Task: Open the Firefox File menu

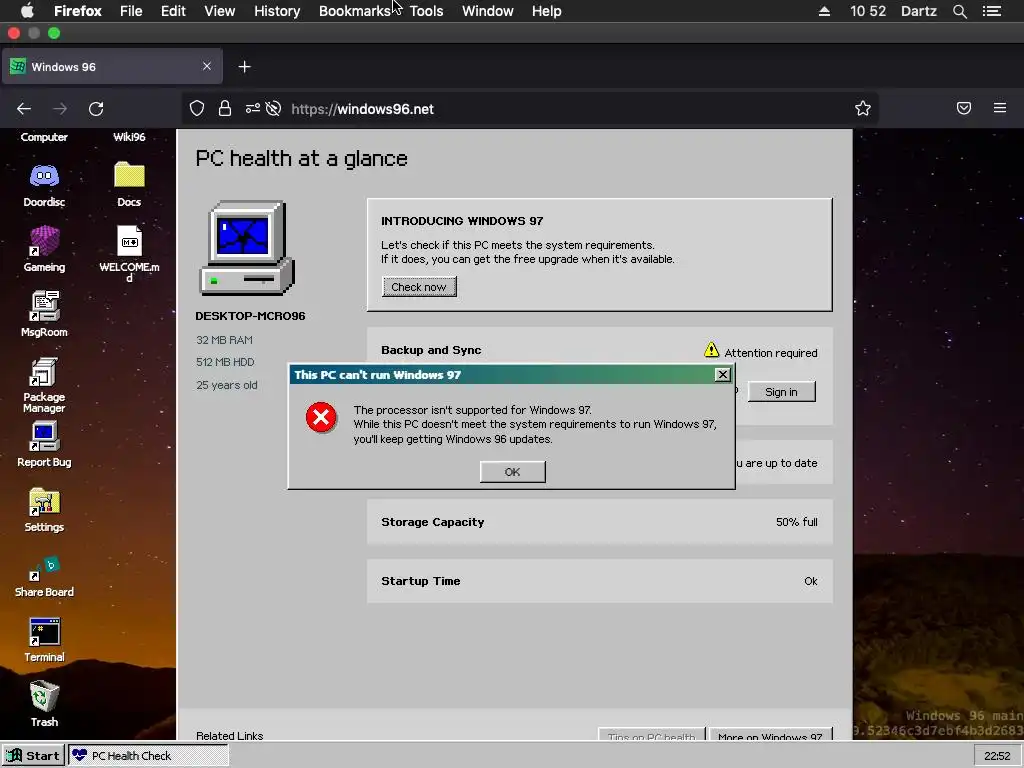Action: point(131,11)
